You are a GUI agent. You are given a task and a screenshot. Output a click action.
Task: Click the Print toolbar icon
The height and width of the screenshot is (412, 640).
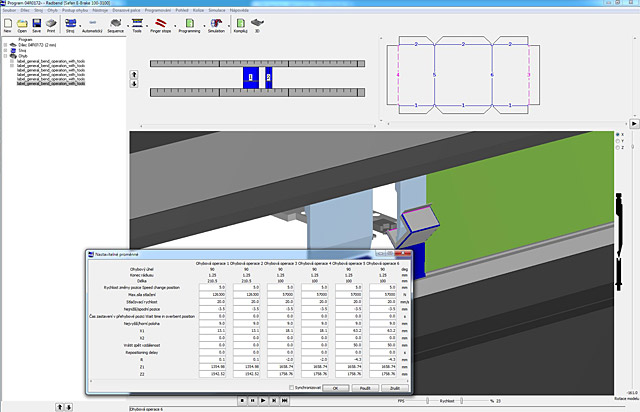pyautogui.click(x=51, y=23)
